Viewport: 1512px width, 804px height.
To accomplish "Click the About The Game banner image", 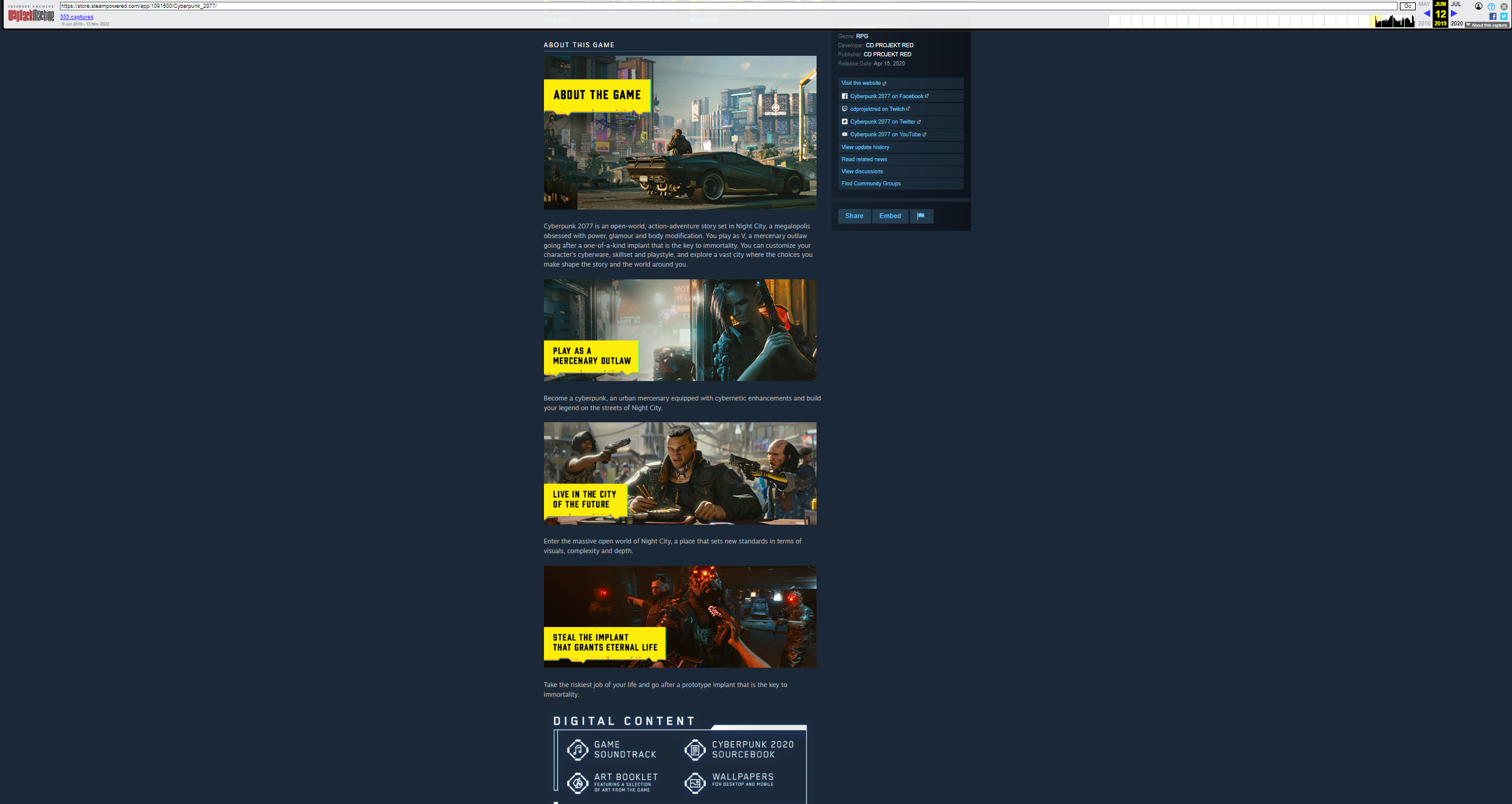I will [x=680, y=133].
